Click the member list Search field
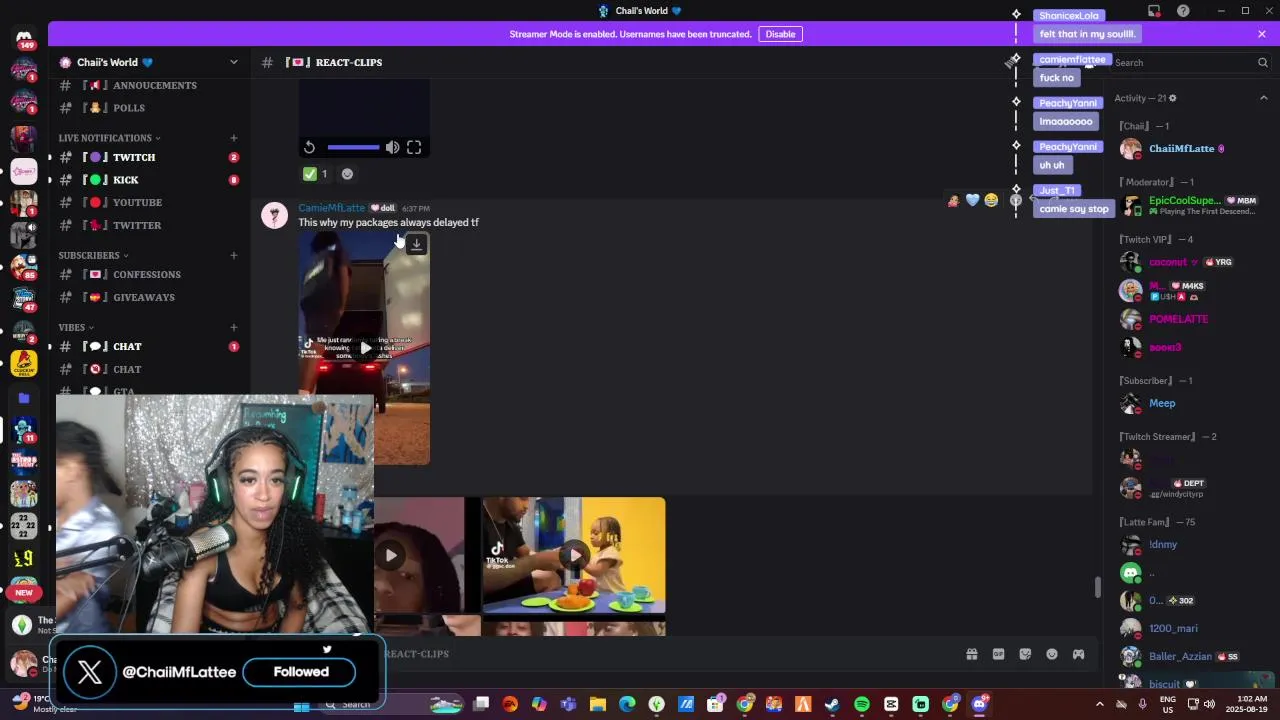The height and width of the screenshot is (720, 1280). coord(1190,62)
